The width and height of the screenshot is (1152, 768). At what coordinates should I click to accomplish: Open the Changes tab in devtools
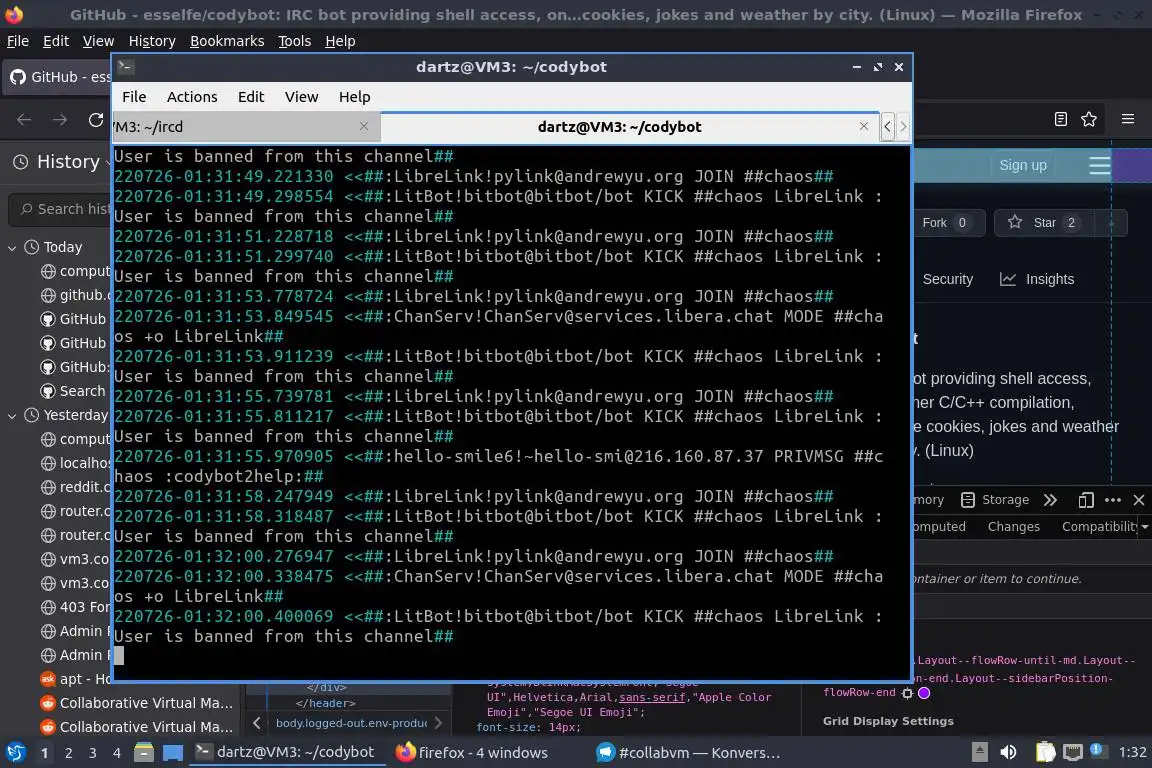(x=1013, y=526)
